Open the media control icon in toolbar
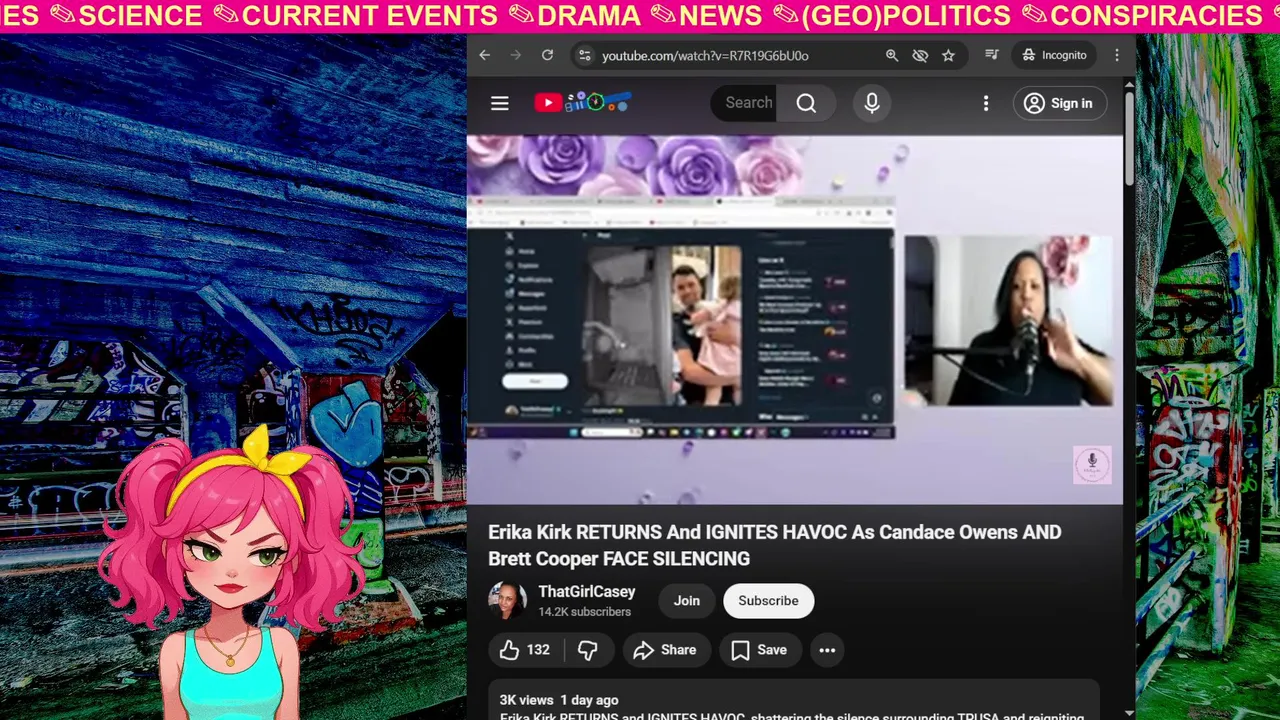This screenshot has width=1280, height=720. pyautogui.click(x=991, y=55)
